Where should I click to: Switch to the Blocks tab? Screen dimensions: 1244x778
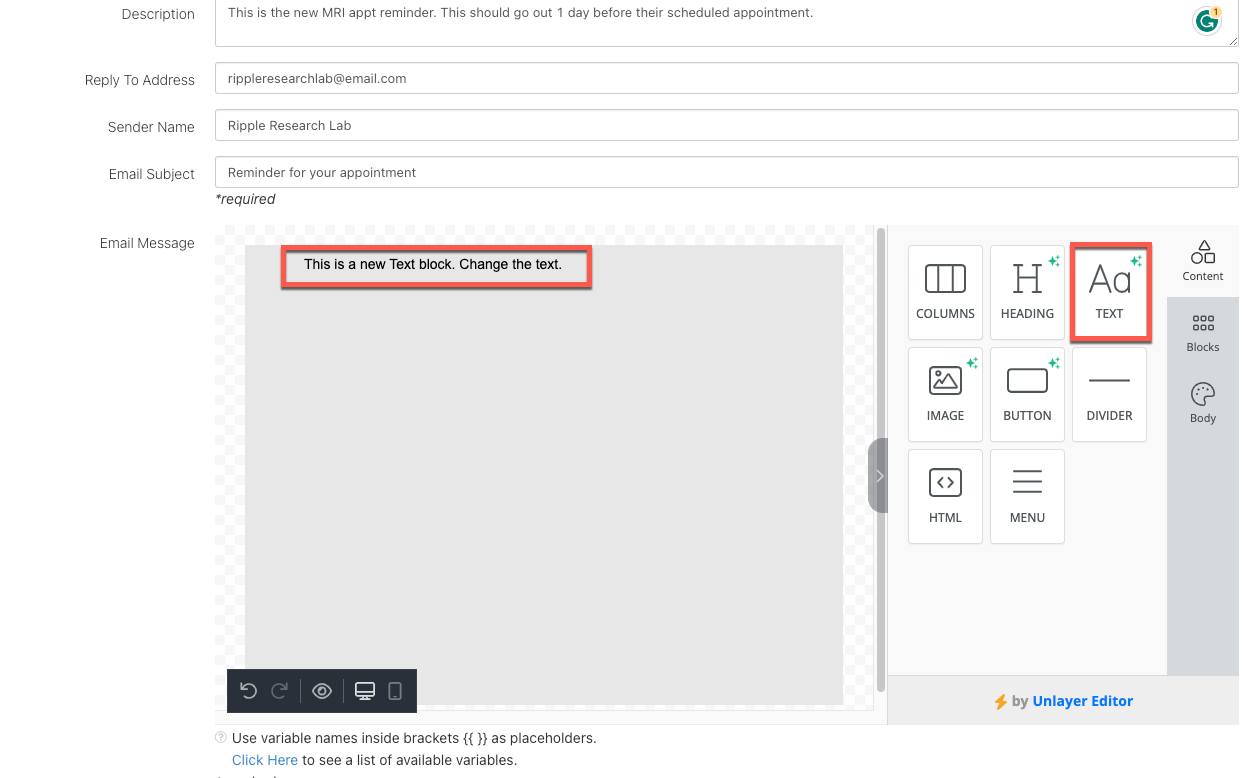1203,333
